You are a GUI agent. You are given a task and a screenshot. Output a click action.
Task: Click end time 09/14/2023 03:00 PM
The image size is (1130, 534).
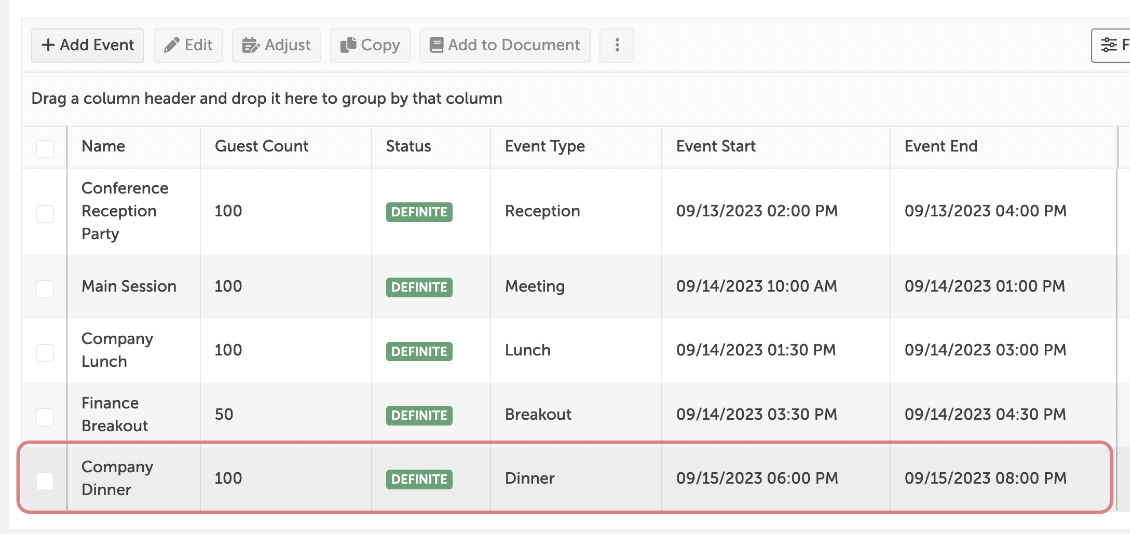(x=986, y=350)
